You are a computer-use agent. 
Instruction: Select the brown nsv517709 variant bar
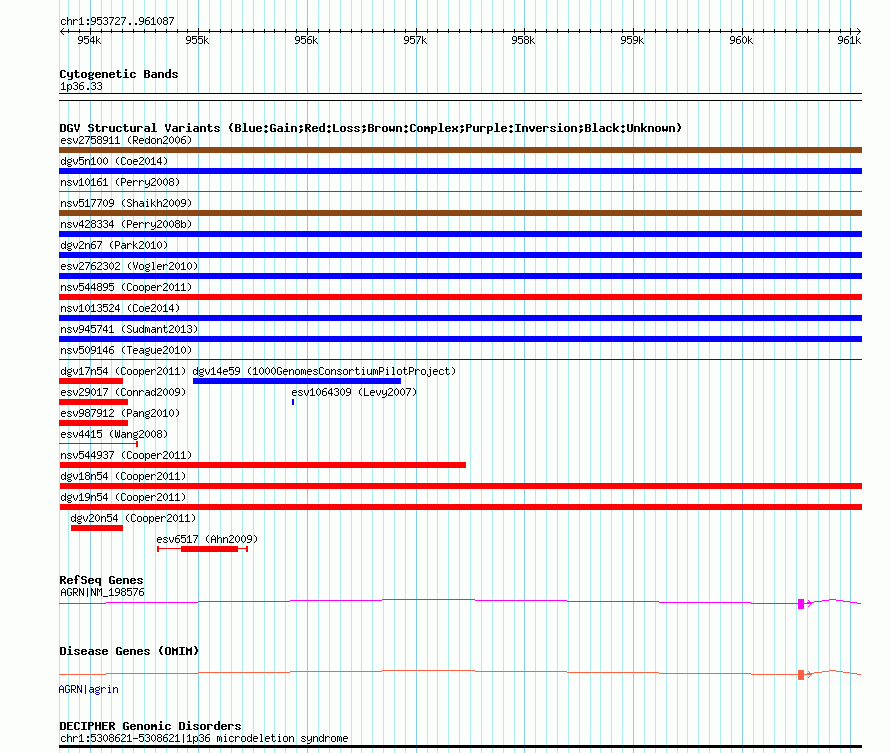[x=460, y=213]
